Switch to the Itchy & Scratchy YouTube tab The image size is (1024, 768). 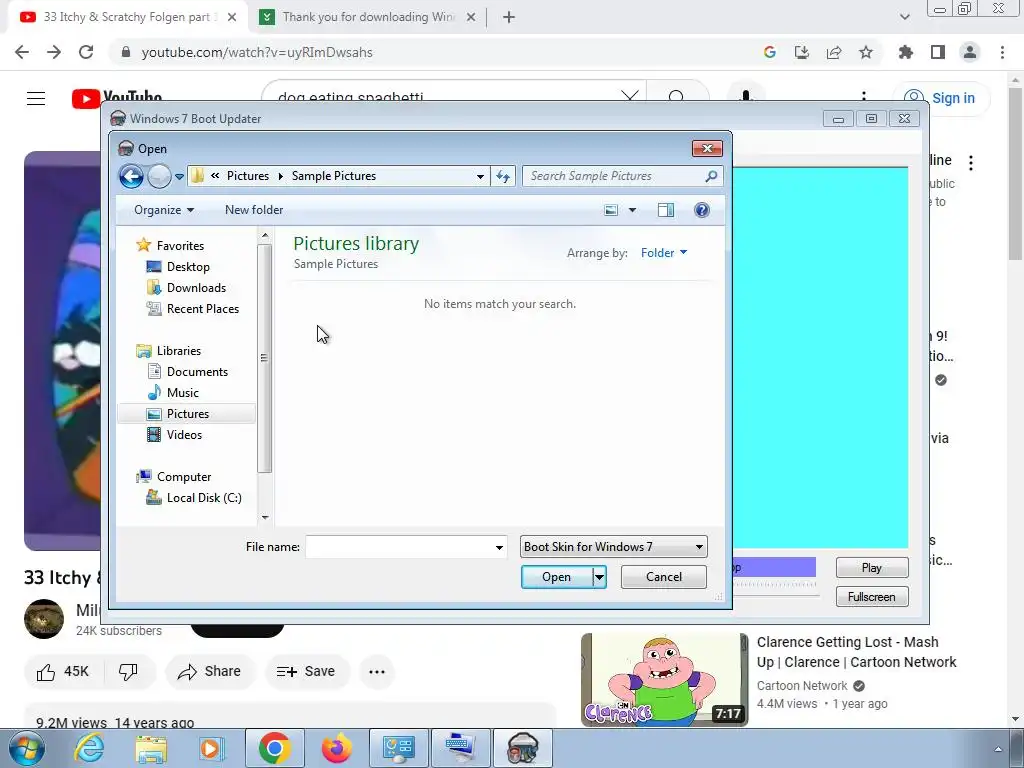click(126, 17)
